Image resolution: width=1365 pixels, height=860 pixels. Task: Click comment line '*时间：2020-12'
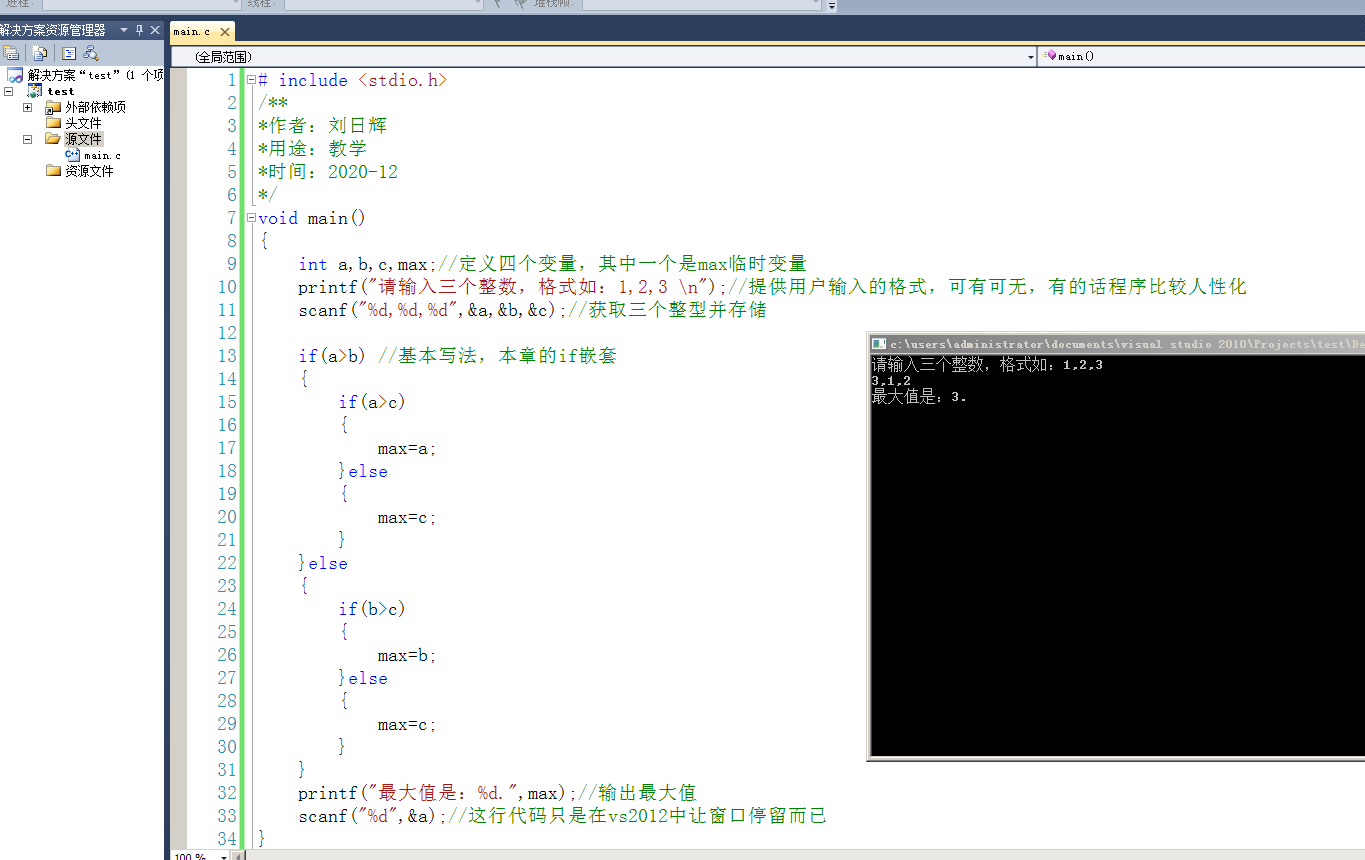pos(328,172)
